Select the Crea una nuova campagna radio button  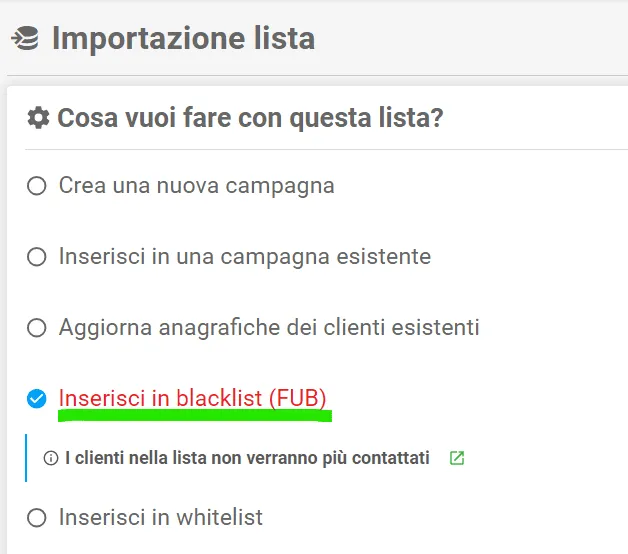tap(36, 186)
